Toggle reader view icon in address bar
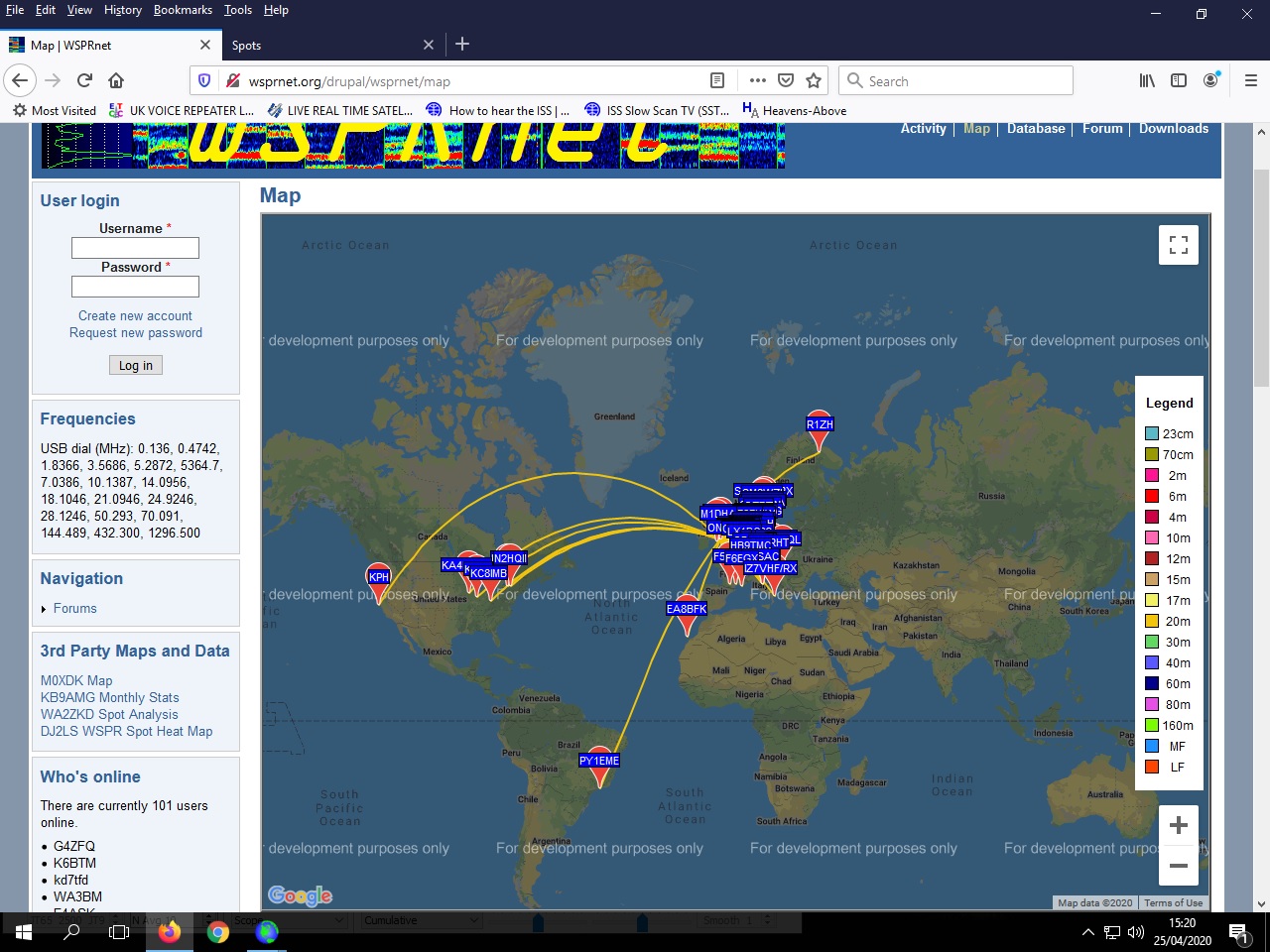Screen dimensions: 1270x952 pos(717,80)
